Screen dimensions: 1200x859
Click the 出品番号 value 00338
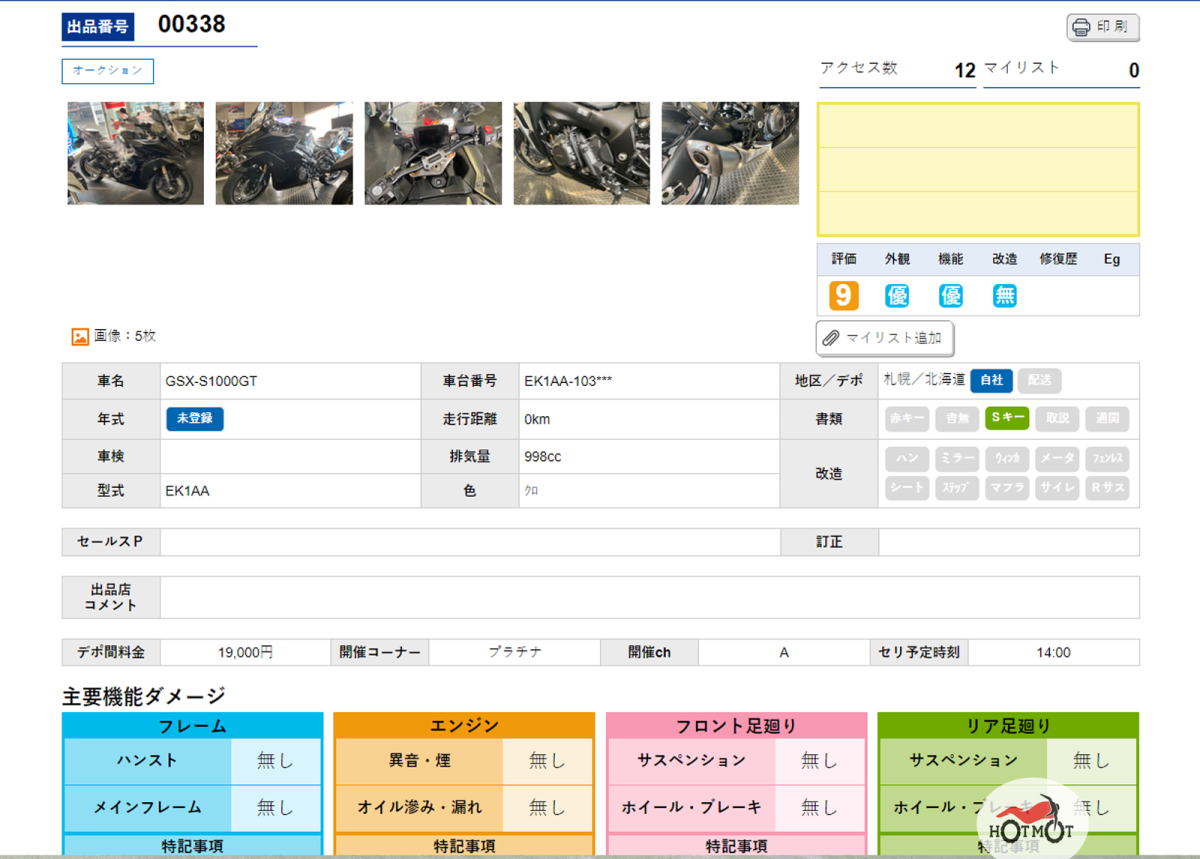[192, 25]
